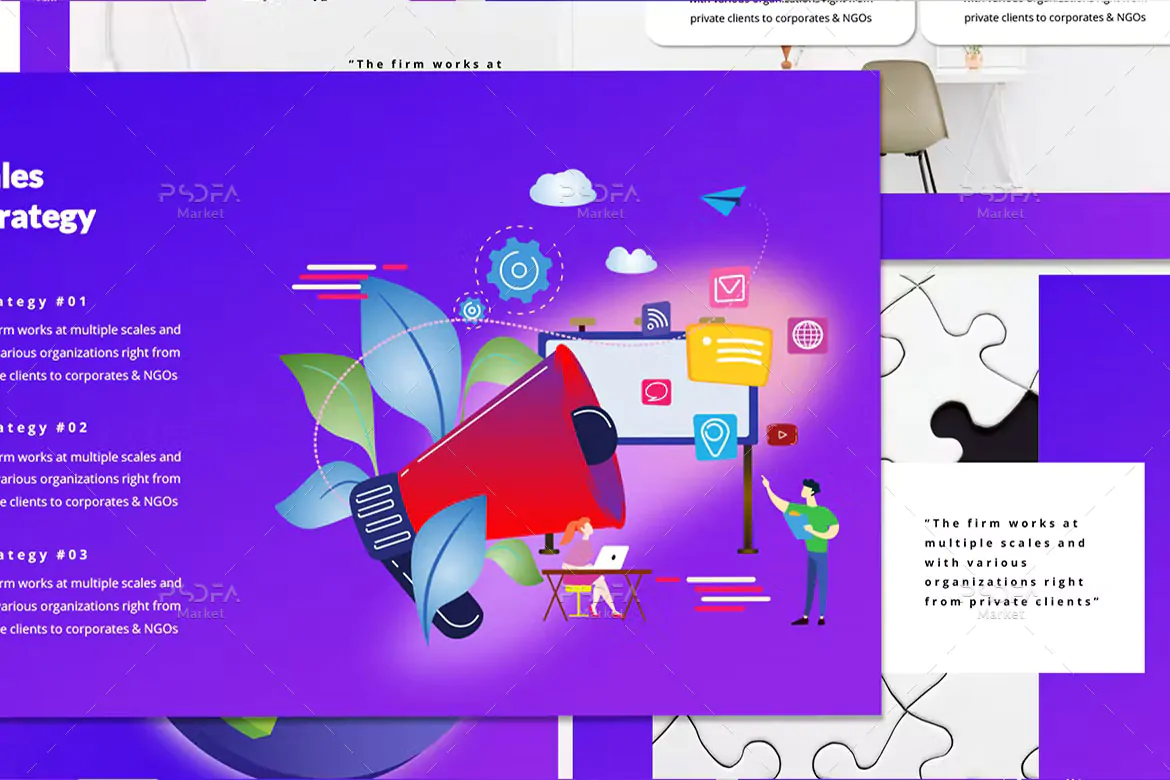Click the larger white cloud near the paper plane
The width and height of the screenshot is (1170, 780).
[x=561, y=188]
